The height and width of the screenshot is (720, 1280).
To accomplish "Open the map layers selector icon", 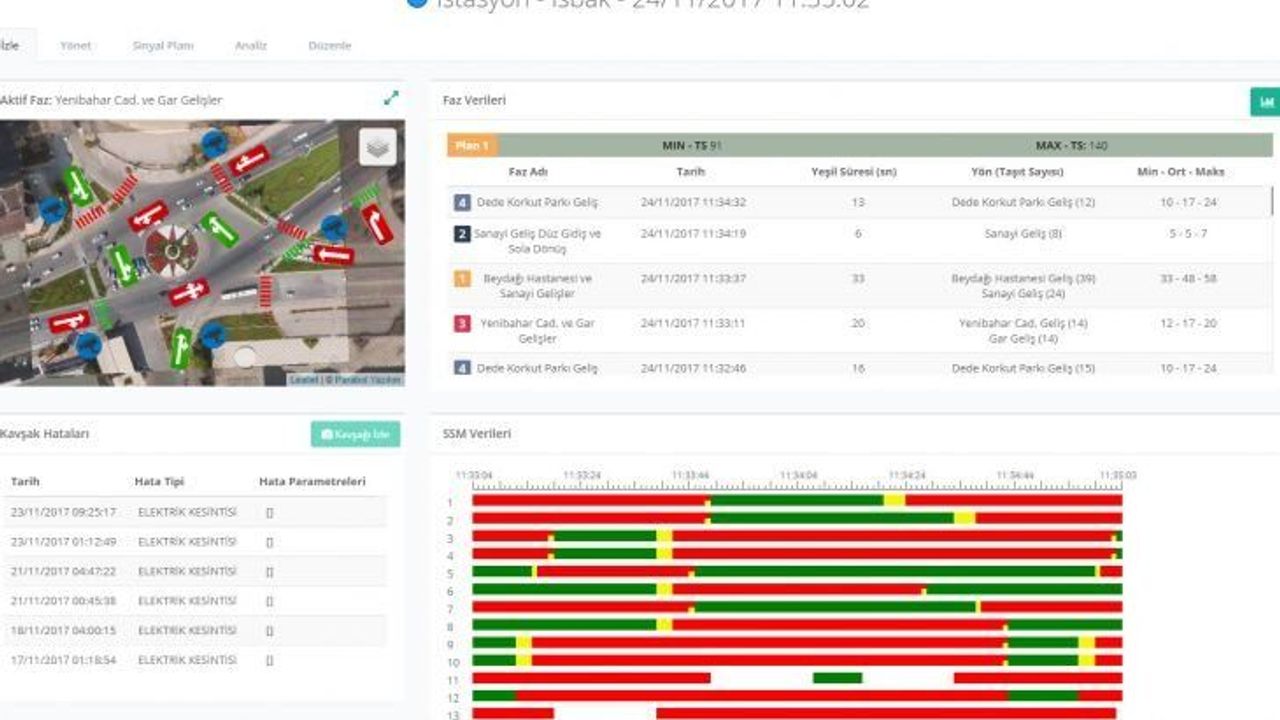I will (378, 147).
